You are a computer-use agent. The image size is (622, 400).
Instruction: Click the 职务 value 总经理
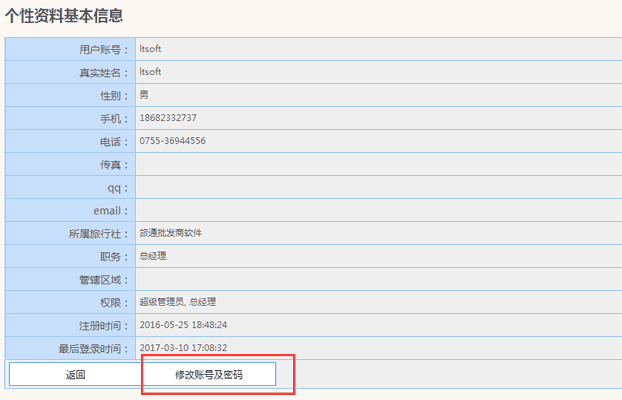[x=153, y=256]
